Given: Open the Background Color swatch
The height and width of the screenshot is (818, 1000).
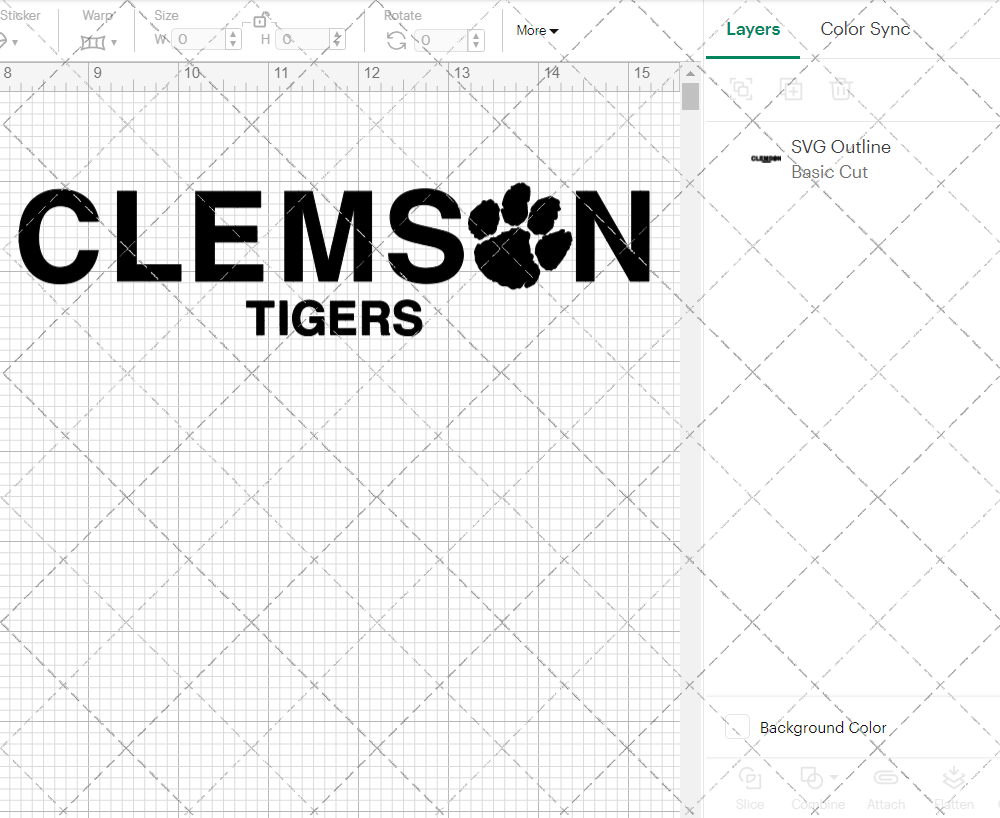Looking at the screenshot, I should (x=736, y=728).
